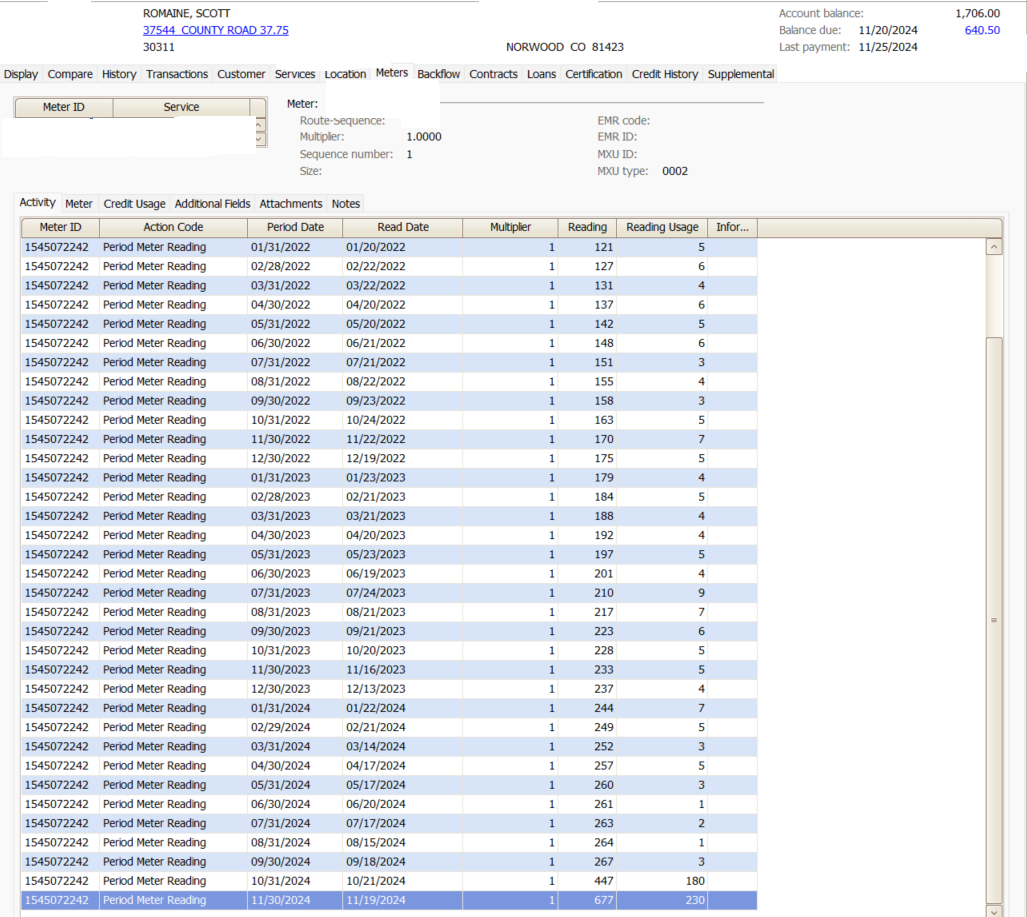The height and width of the screenshot is (917, 1027).
Task: Switch to the Certification tab
Action: click(x=593, y=74)
